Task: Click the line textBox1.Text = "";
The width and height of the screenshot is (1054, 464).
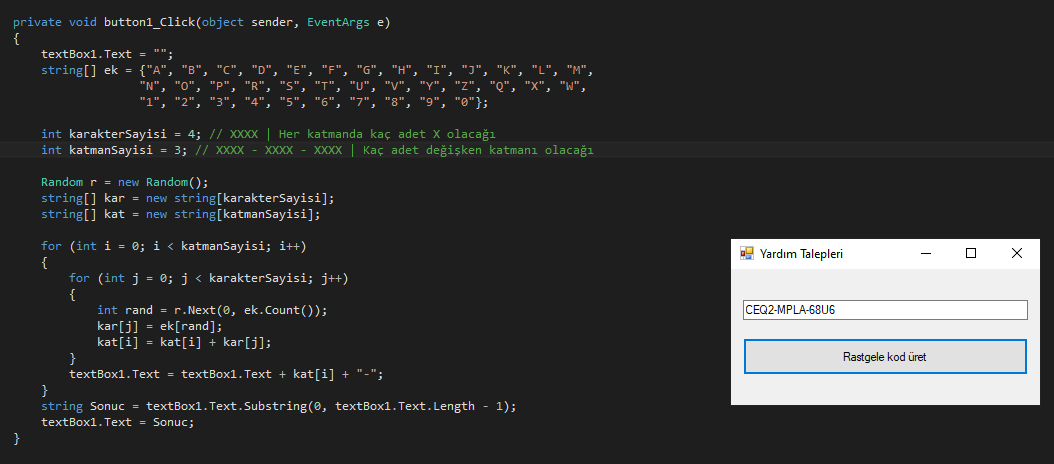Action: point(108,54)
